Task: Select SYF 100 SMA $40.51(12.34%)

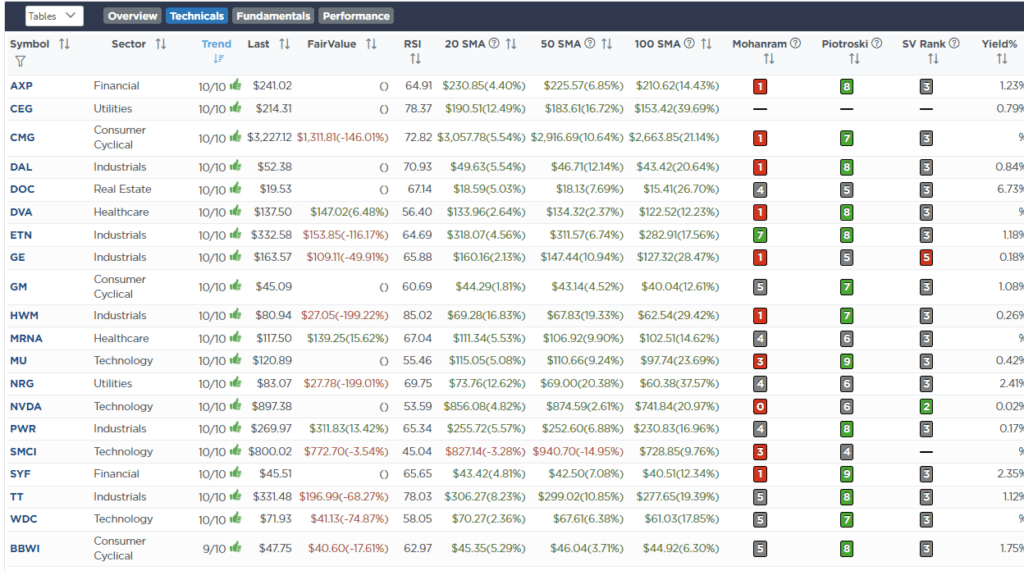Action: tap(680, 474)
